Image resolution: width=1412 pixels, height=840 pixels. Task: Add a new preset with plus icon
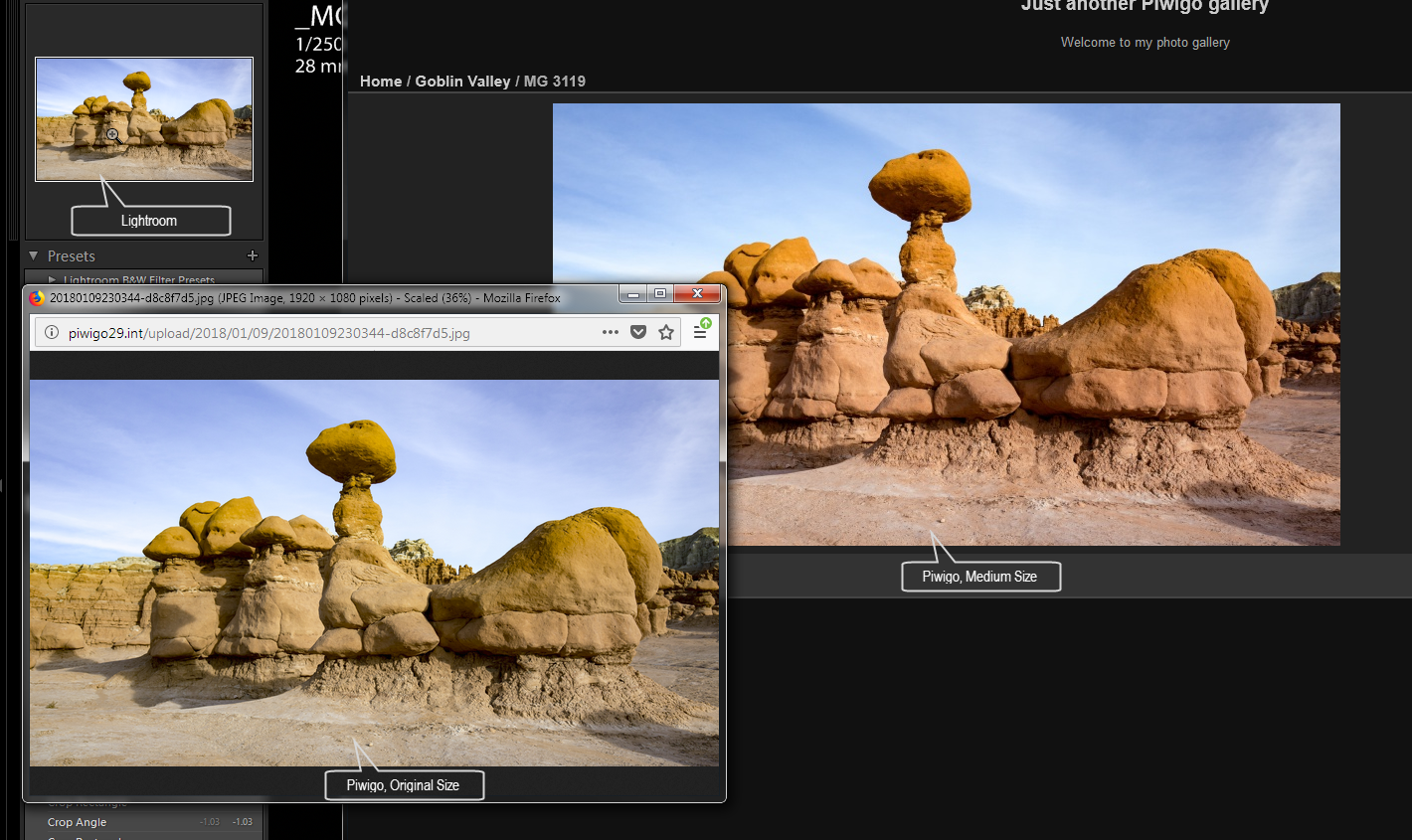pyautogui.click(x=252, y=255)
